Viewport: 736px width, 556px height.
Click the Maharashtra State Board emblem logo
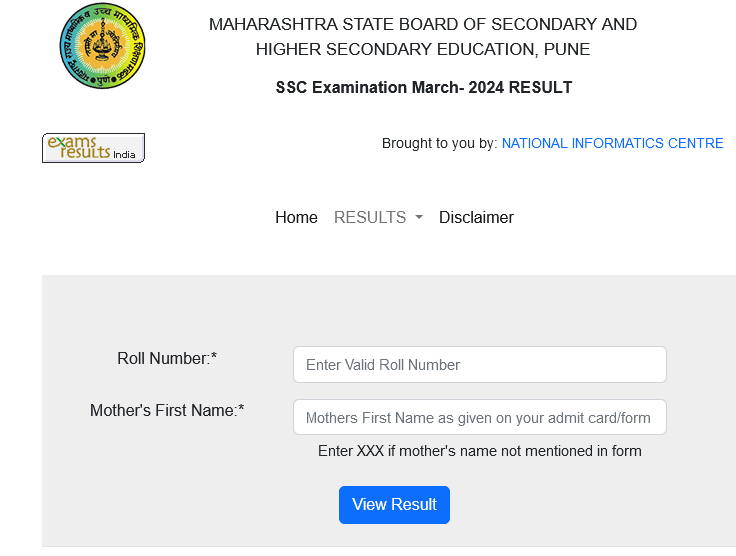tap(102, 45)
